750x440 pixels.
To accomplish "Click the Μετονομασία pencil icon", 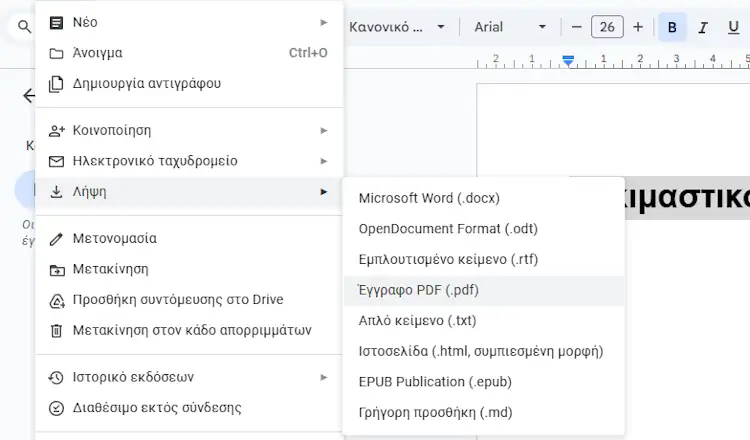I will 56,239.
